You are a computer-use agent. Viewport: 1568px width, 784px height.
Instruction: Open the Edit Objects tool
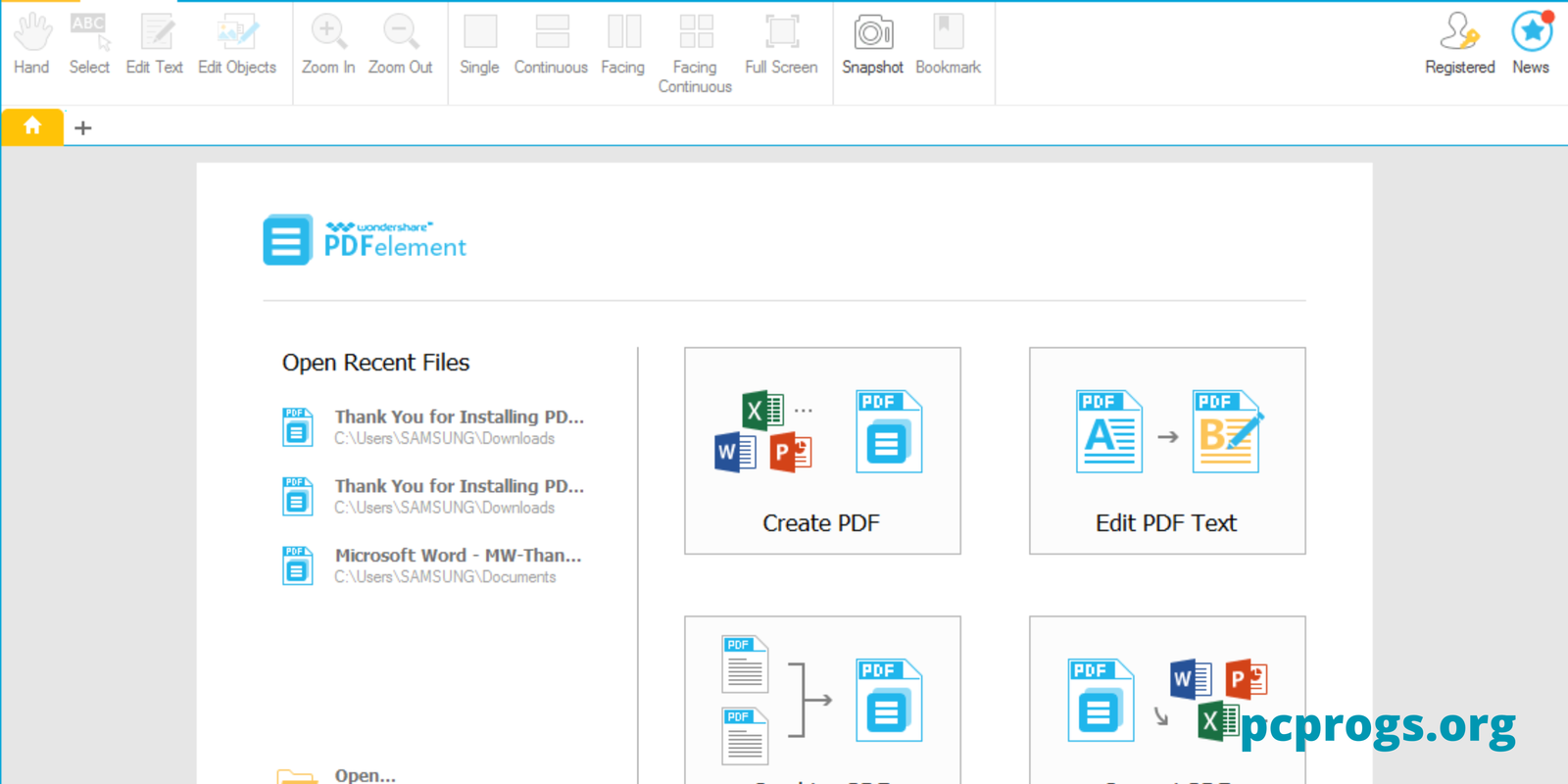[x=237, y=45]
